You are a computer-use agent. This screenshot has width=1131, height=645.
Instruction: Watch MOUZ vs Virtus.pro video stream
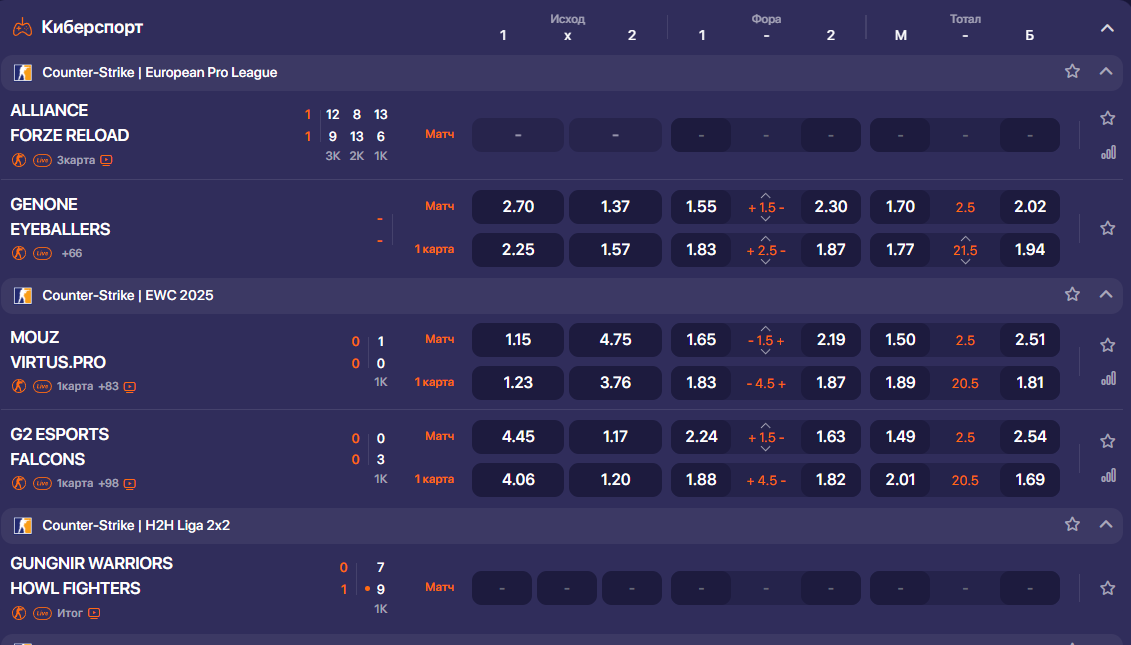pyautogui.click(x=130, y=387)
